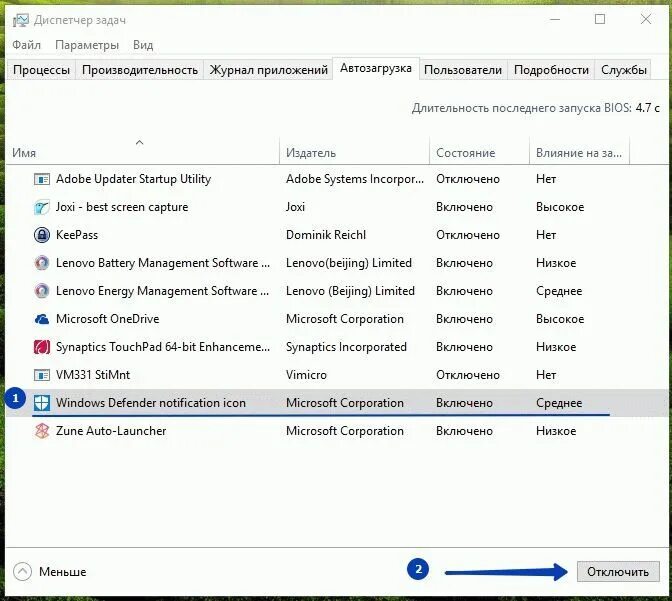Select Synaptics TouchPad 64-bit Enhanceme... name
The image size is (672, 601).
[163, 347]
